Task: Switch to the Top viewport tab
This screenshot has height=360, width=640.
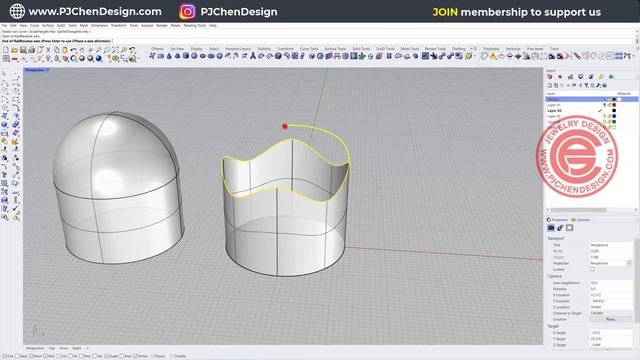Action: 52,348
